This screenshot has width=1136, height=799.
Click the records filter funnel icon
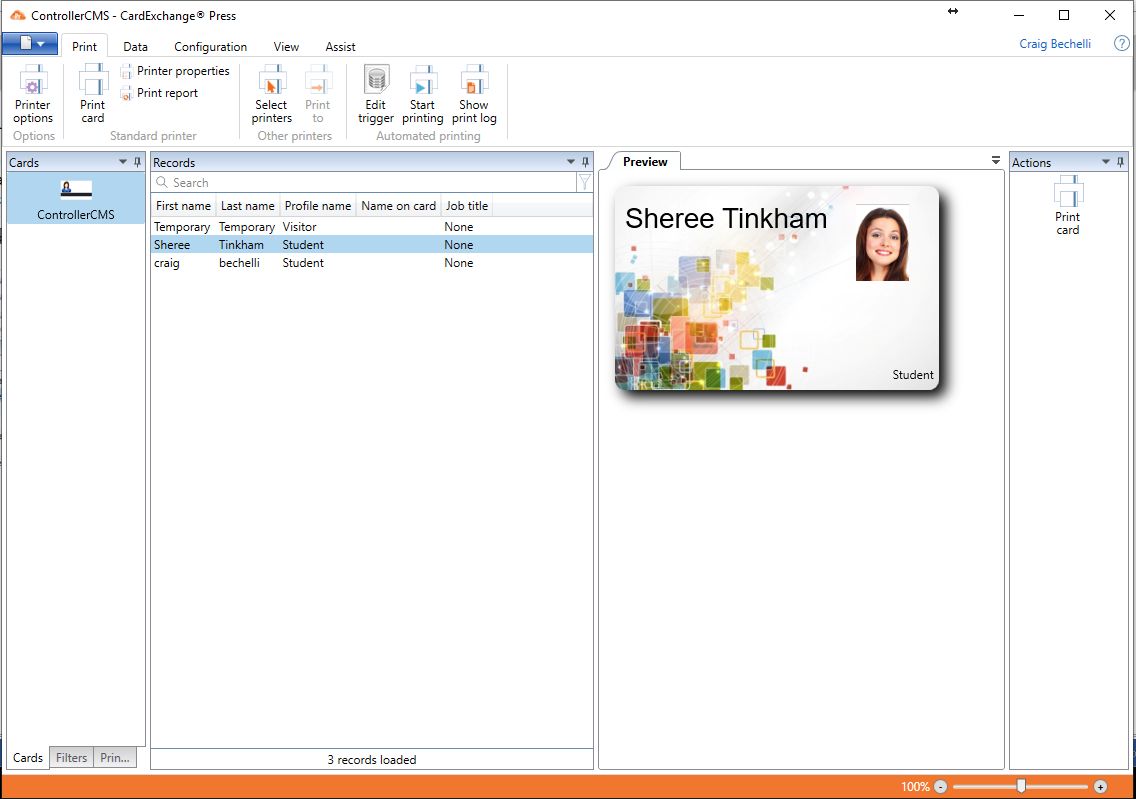(x=584, y=183)
